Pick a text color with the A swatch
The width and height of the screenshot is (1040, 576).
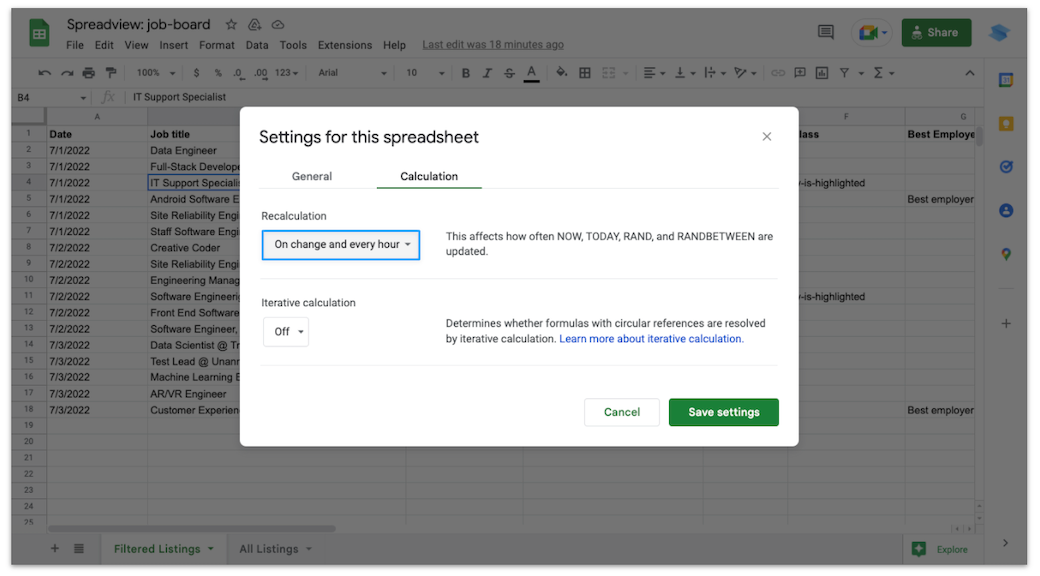(x=531, y=73)
